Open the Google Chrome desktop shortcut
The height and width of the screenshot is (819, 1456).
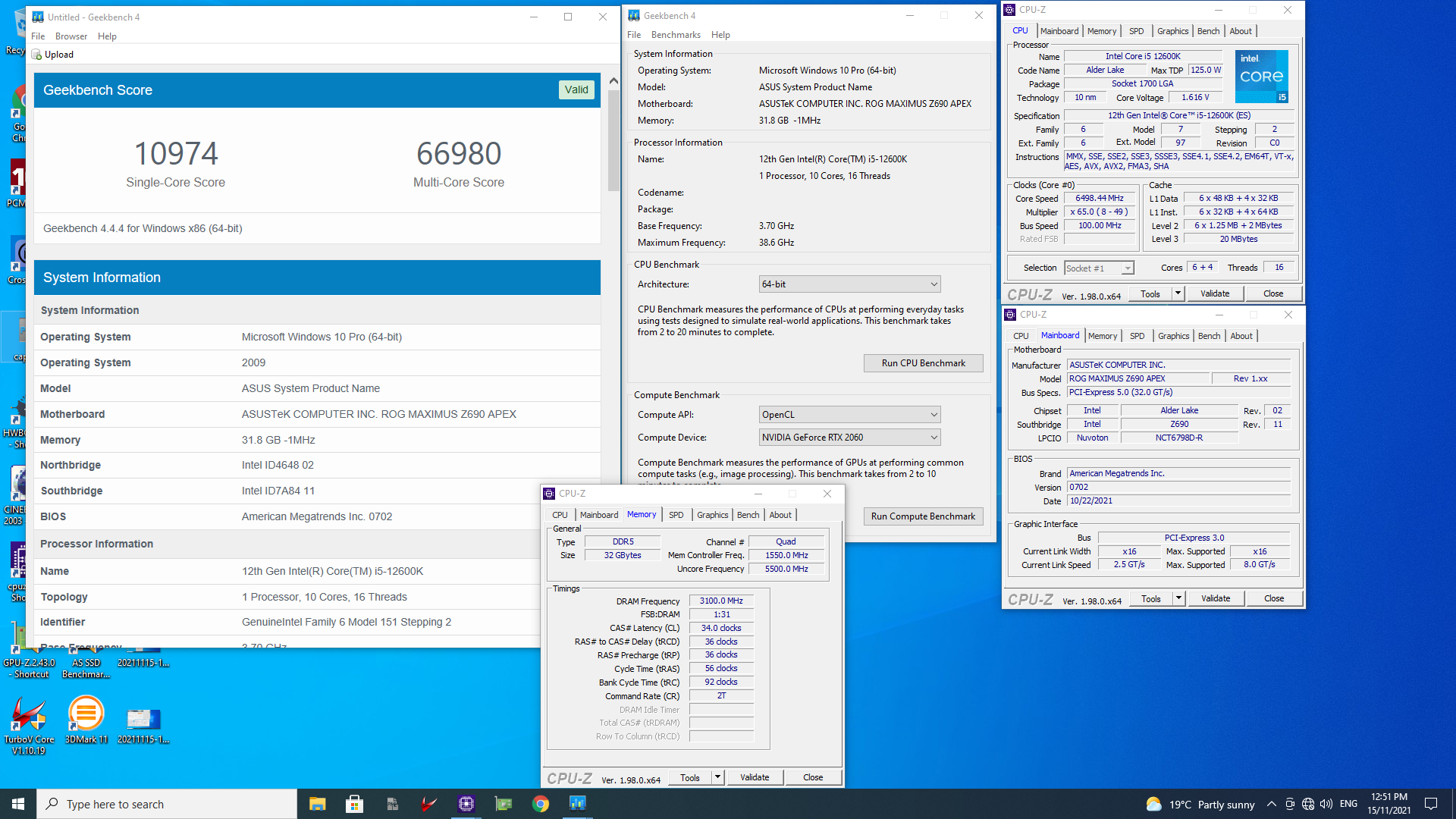18,114
